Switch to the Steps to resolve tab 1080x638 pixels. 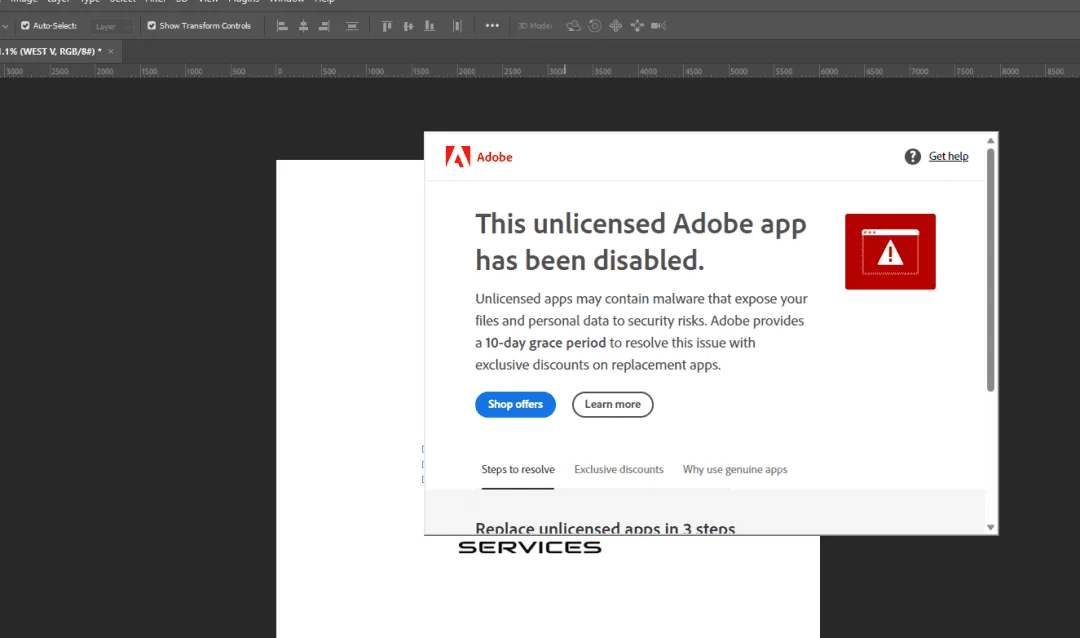click(x=518, y=469)
